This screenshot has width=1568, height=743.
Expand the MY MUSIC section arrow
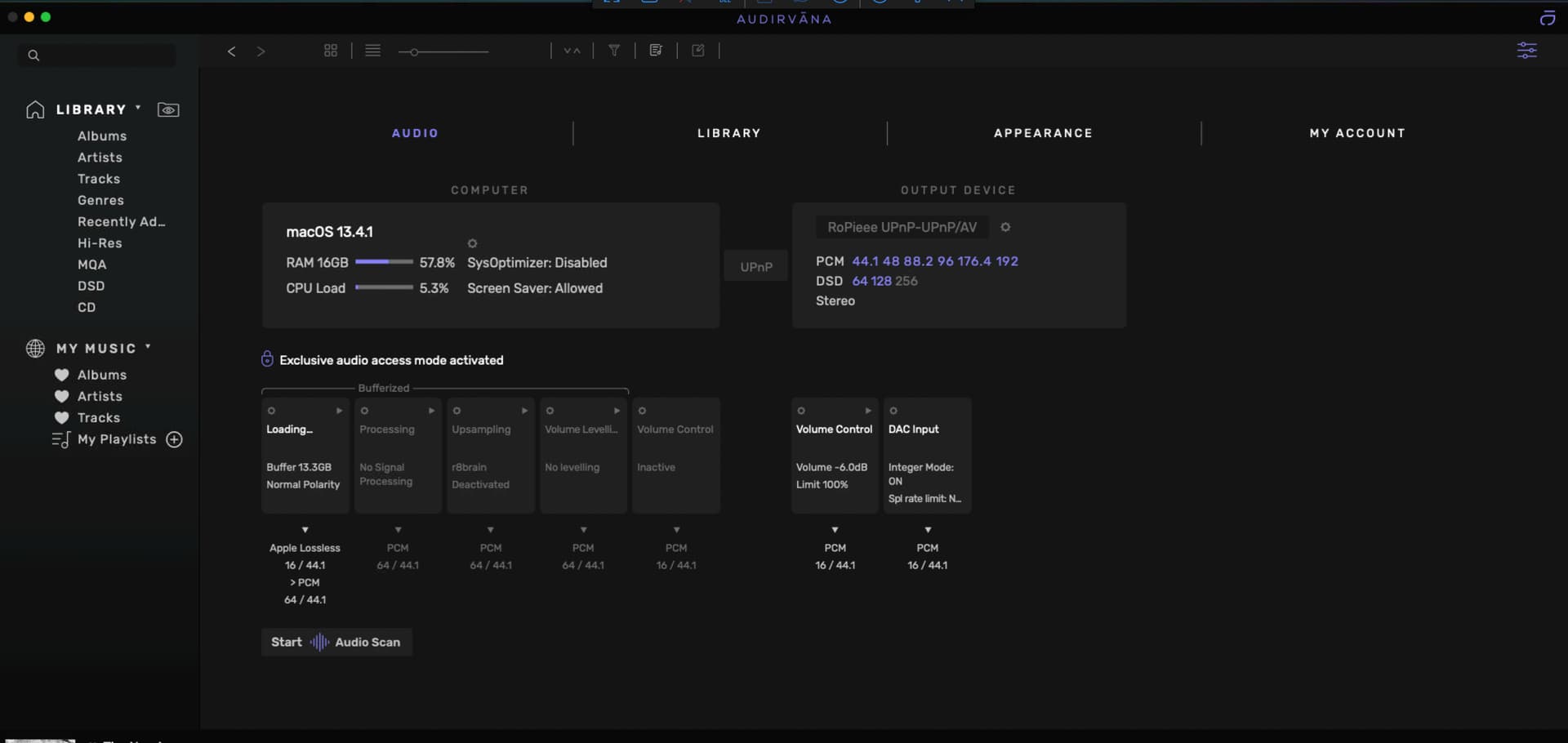point(148,346)
